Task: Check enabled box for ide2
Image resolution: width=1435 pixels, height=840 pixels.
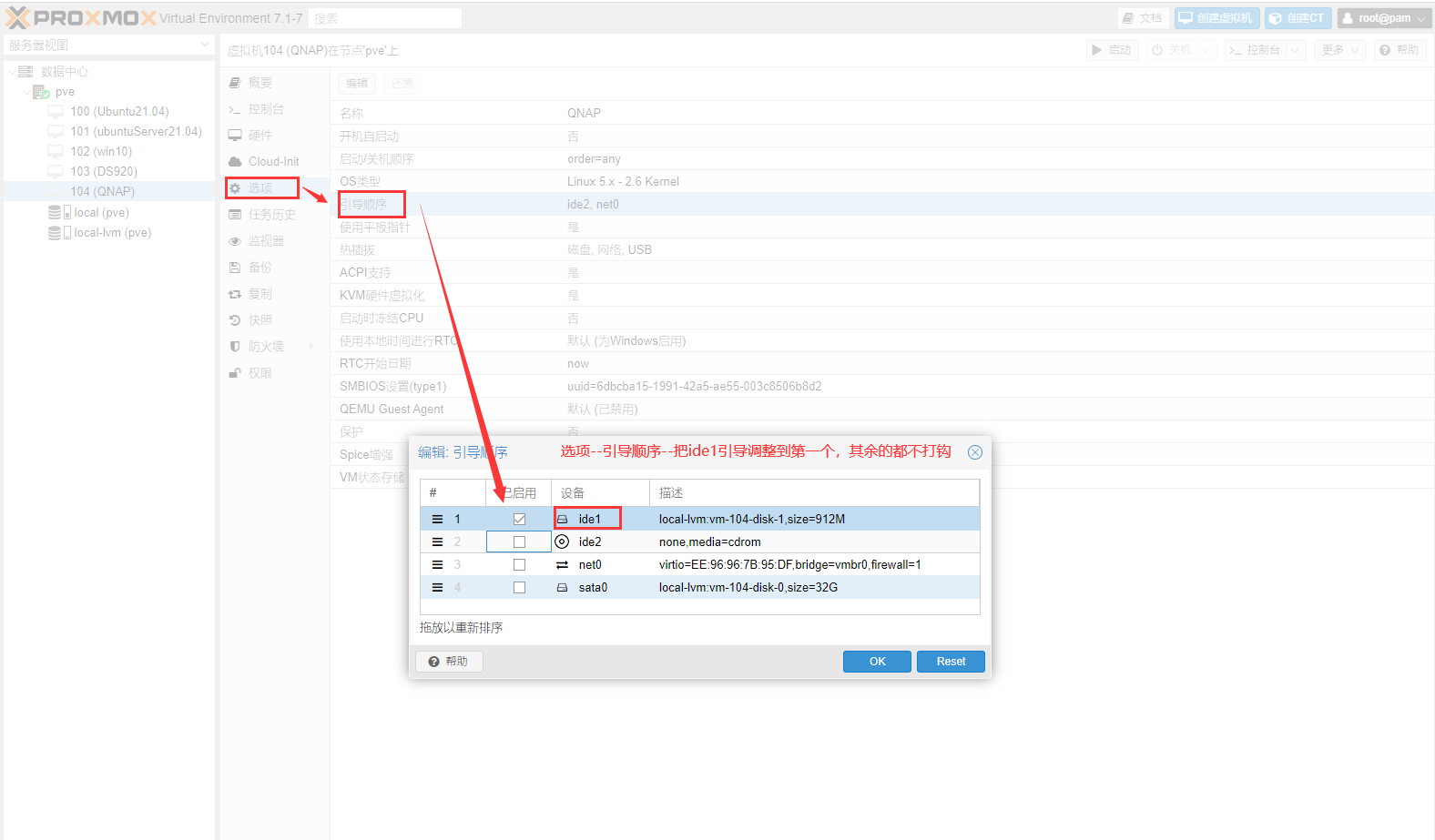Action: tap(519, 541)
